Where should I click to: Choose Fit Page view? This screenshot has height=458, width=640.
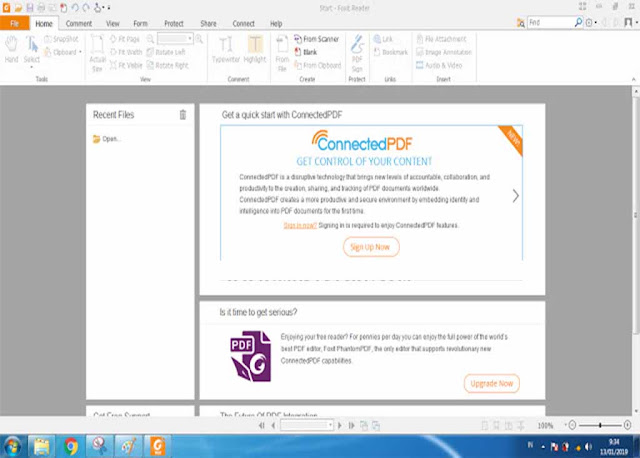(125, 39)
